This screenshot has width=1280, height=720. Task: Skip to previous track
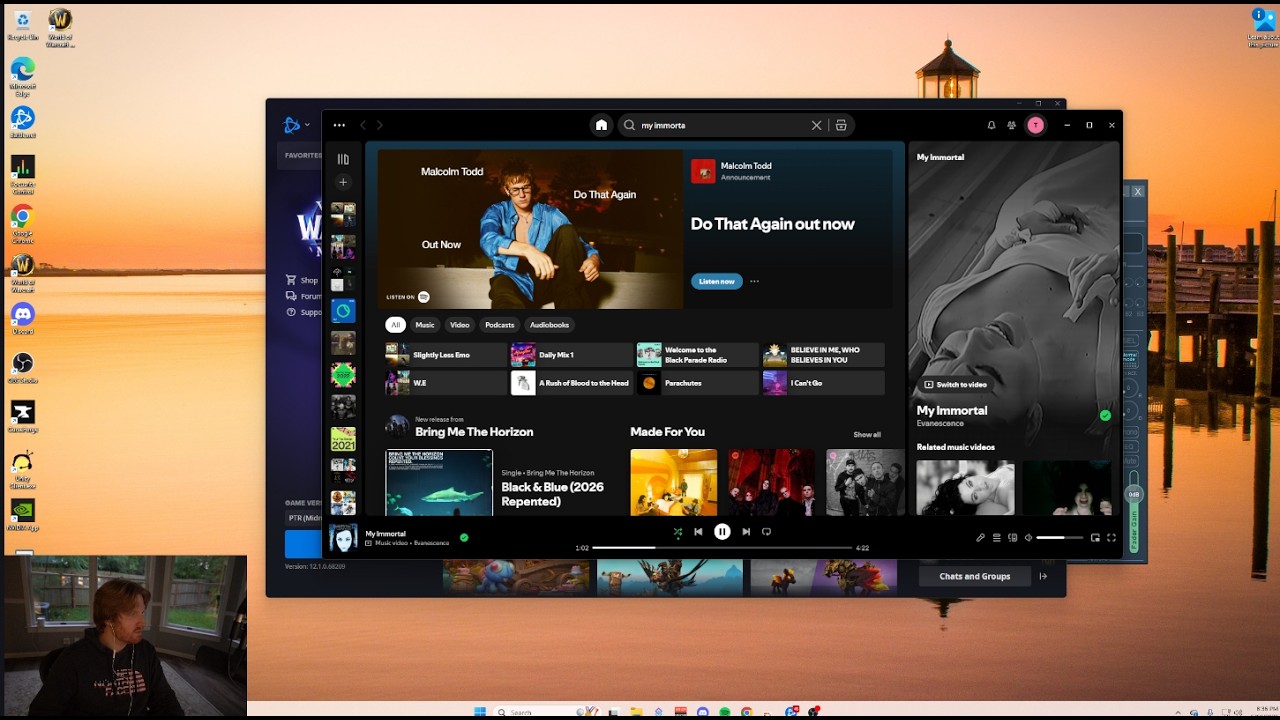click(698, 532)
